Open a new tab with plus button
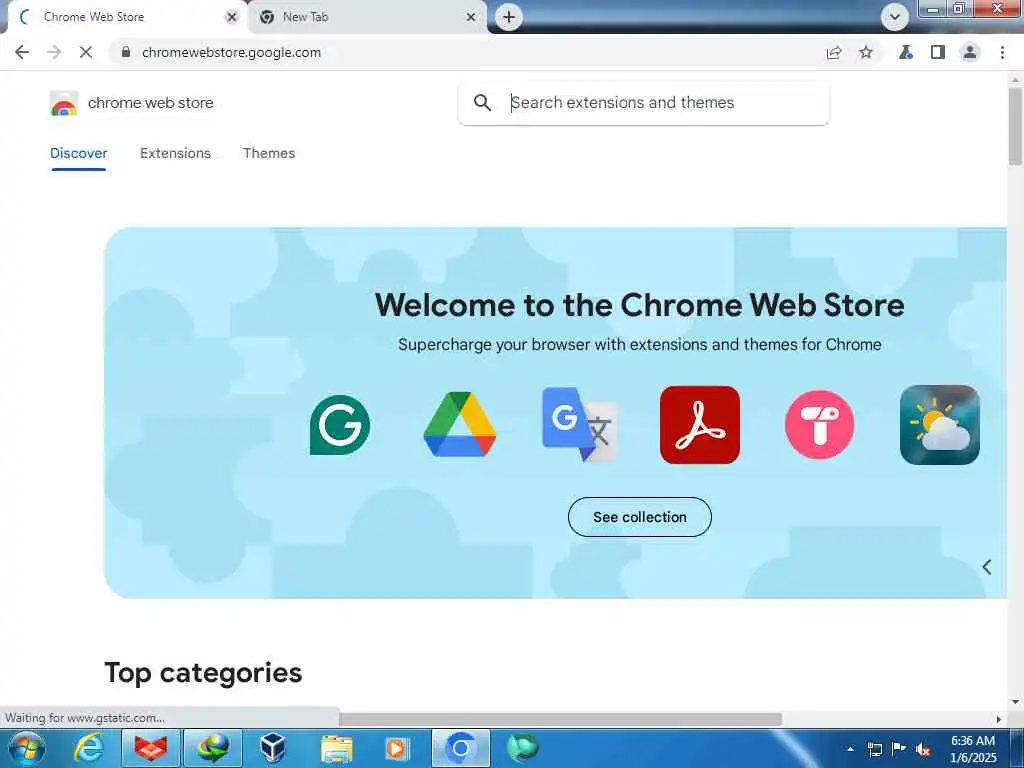The height and width of the screenshot is (768, 1024). pos(509,17)
